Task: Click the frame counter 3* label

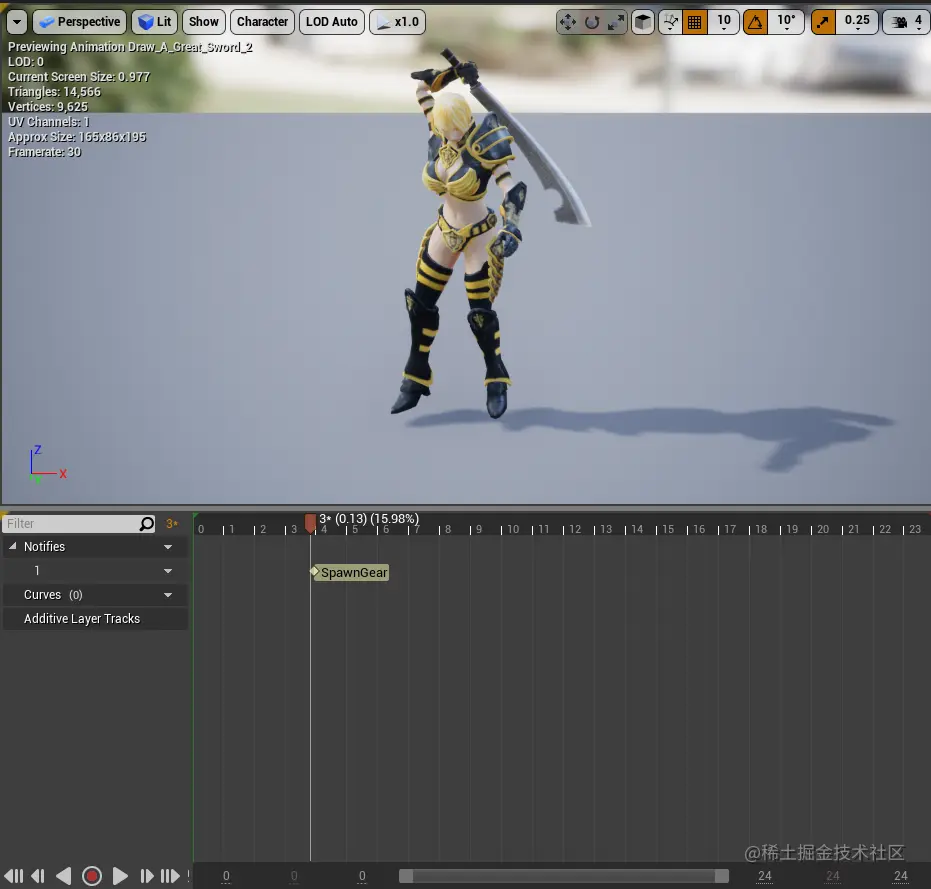Action: click(172, 524)
